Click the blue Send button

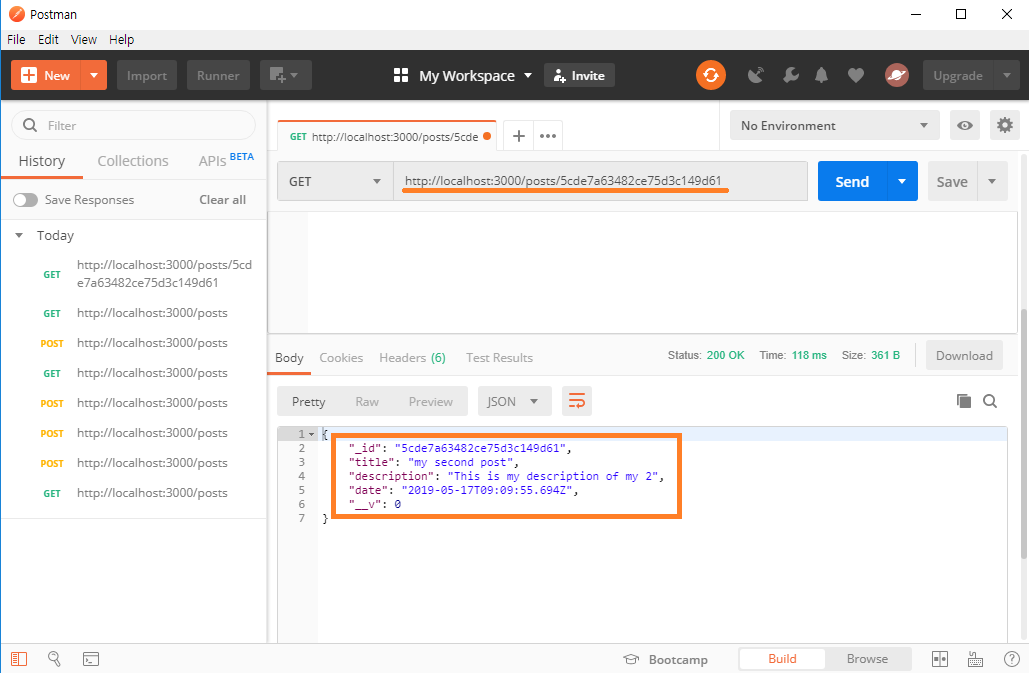pyautogui.click(x=852, y=181)
